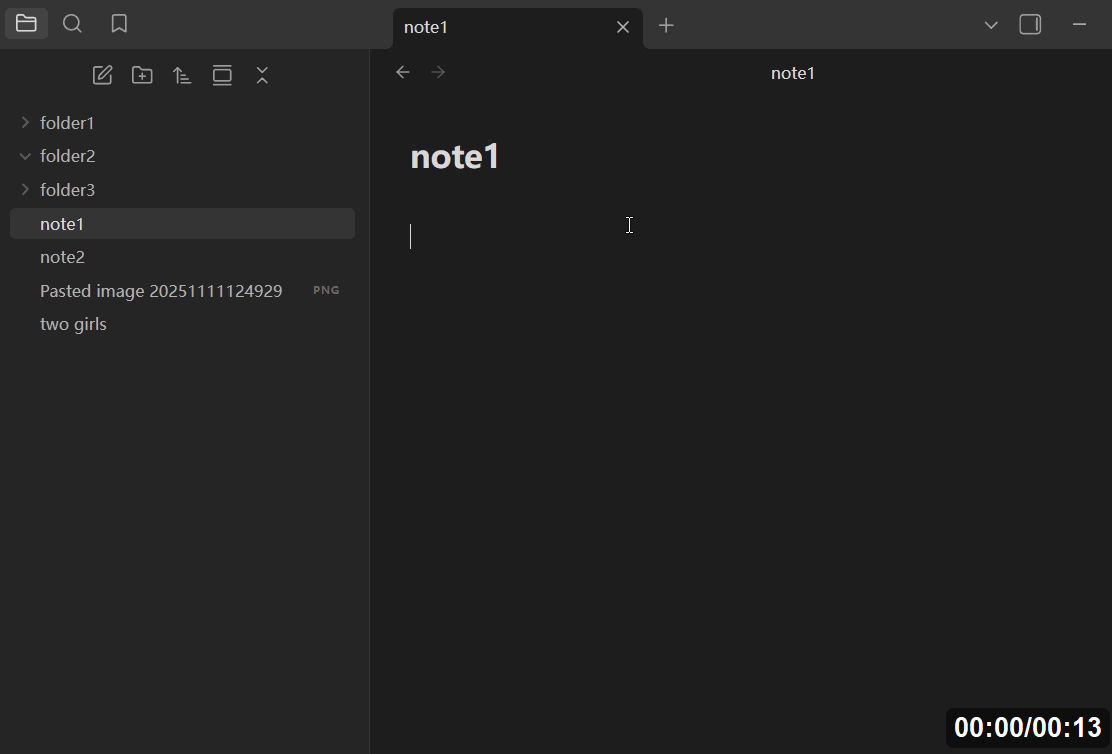Close the note1 tab
Screen dimensions: 1112x754
pos(623,27)
